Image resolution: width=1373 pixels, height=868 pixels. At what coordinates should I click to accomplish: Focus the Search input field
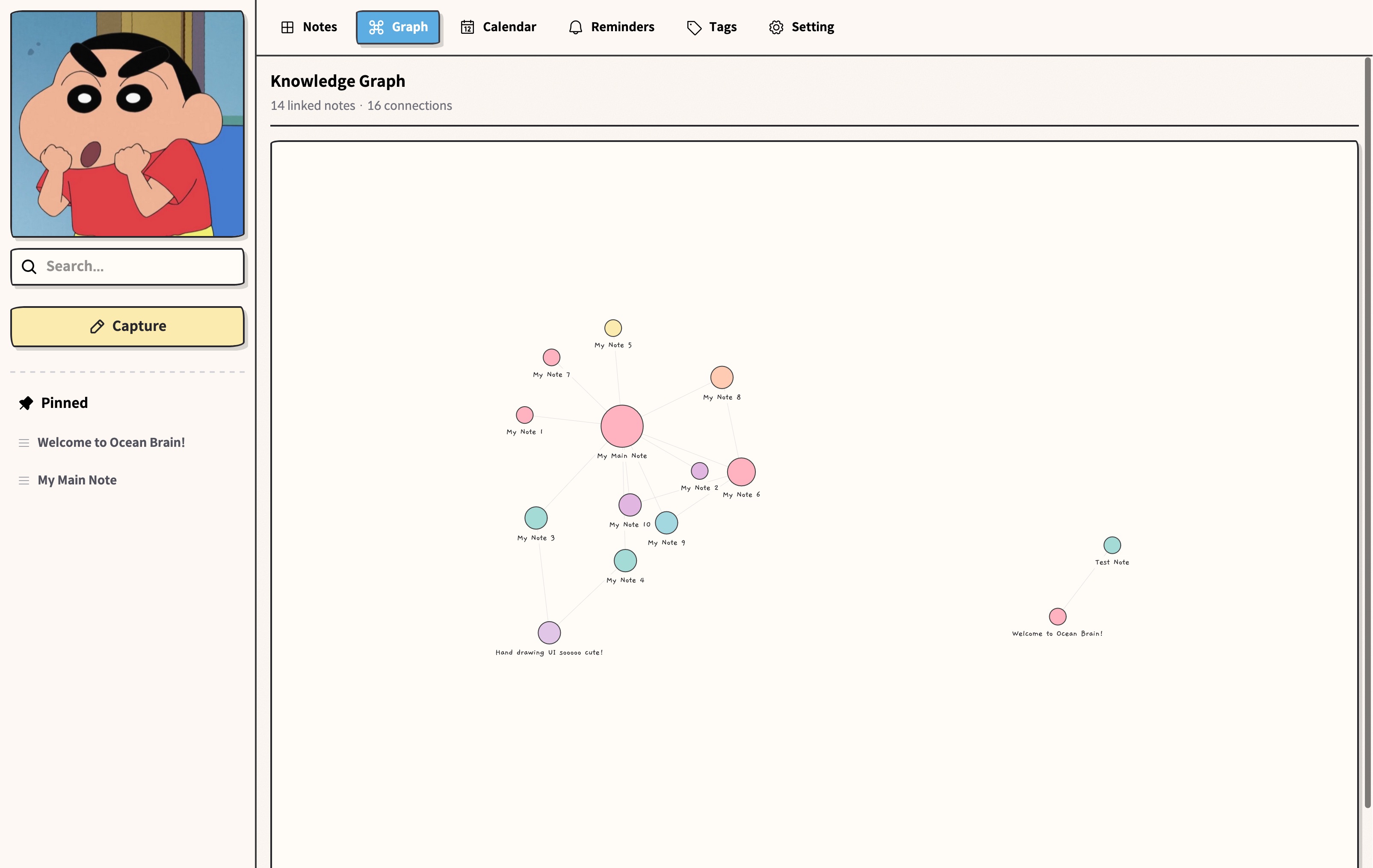(128, 266)
